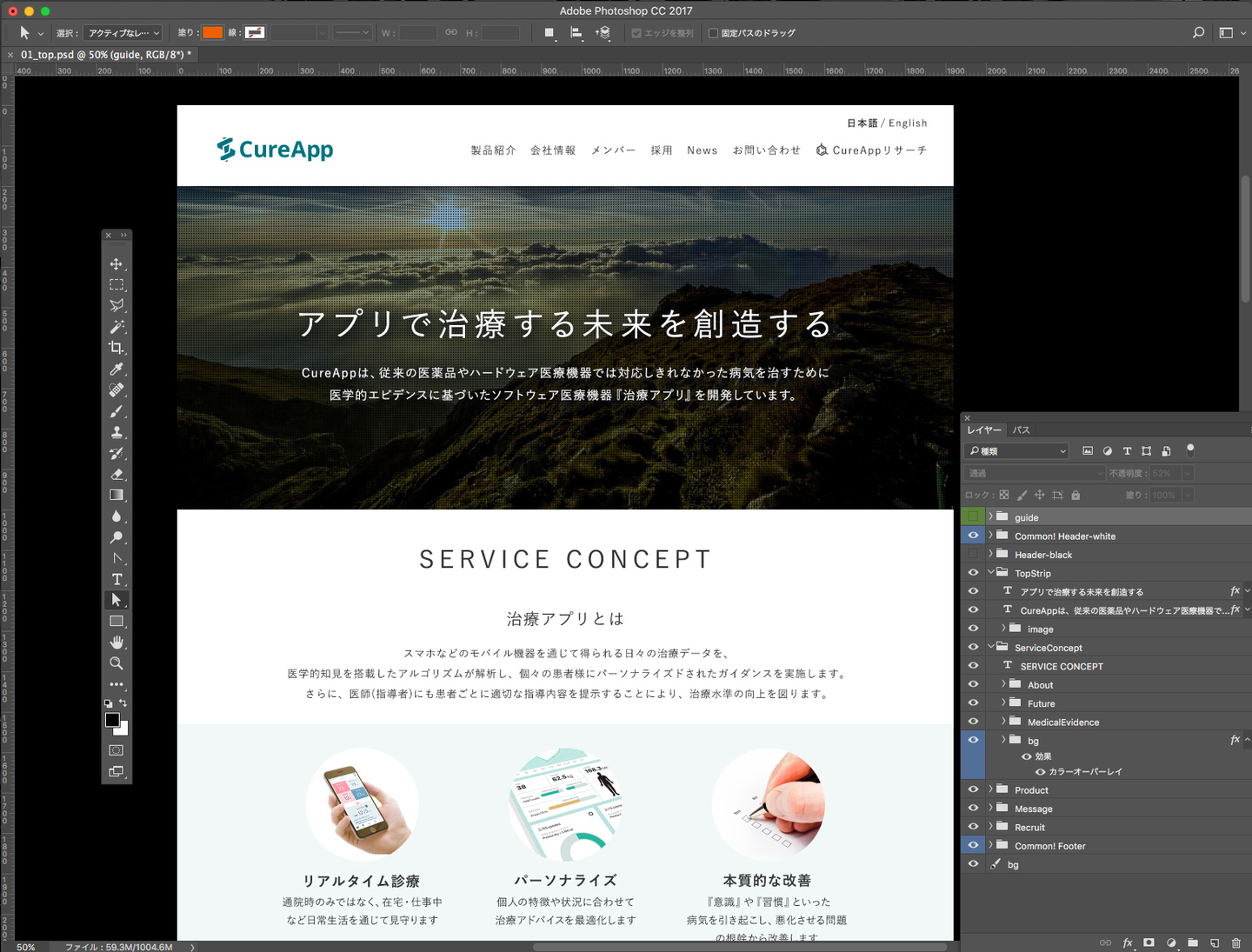Hide the Product layer group
Screen dimensions: 1252x952
973,789
